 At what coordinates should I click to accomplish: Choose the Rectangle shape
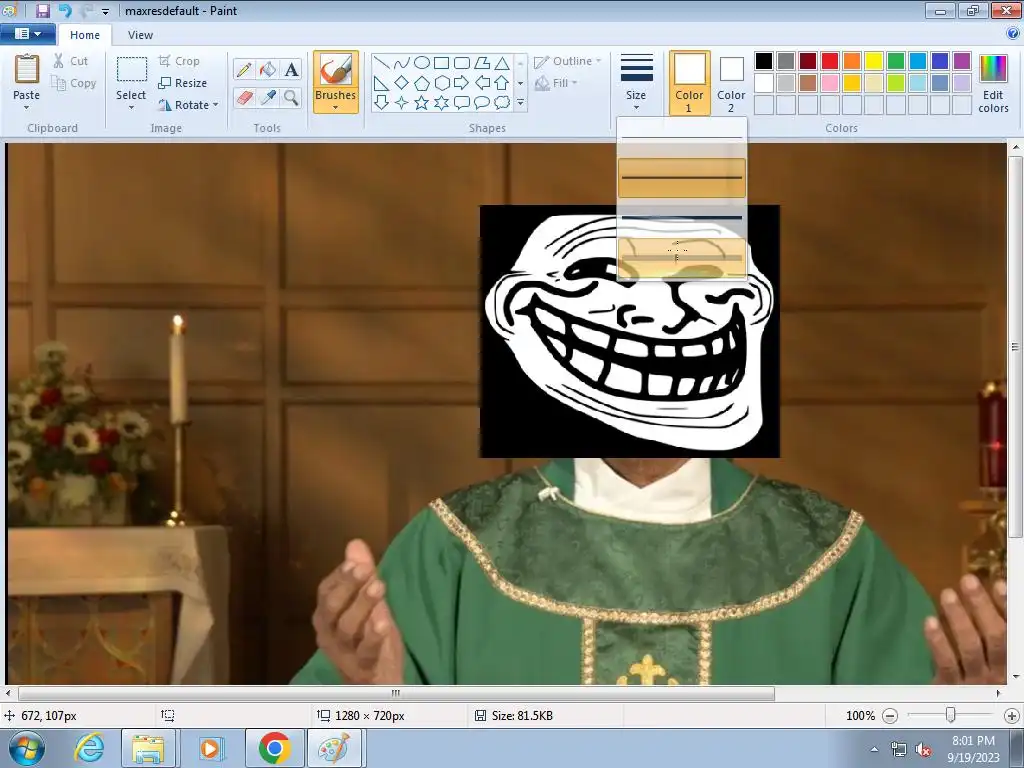[x=441, y=63]
